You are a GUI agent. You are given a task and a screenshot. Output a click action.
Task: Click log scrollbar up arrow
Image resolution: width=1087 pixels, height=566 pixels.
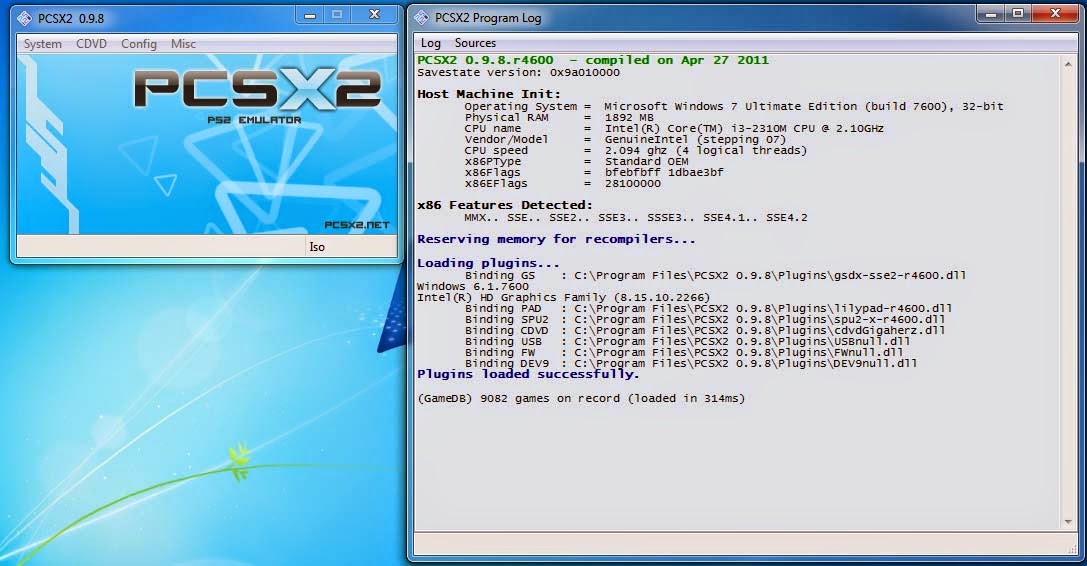tap(1068, 64)
